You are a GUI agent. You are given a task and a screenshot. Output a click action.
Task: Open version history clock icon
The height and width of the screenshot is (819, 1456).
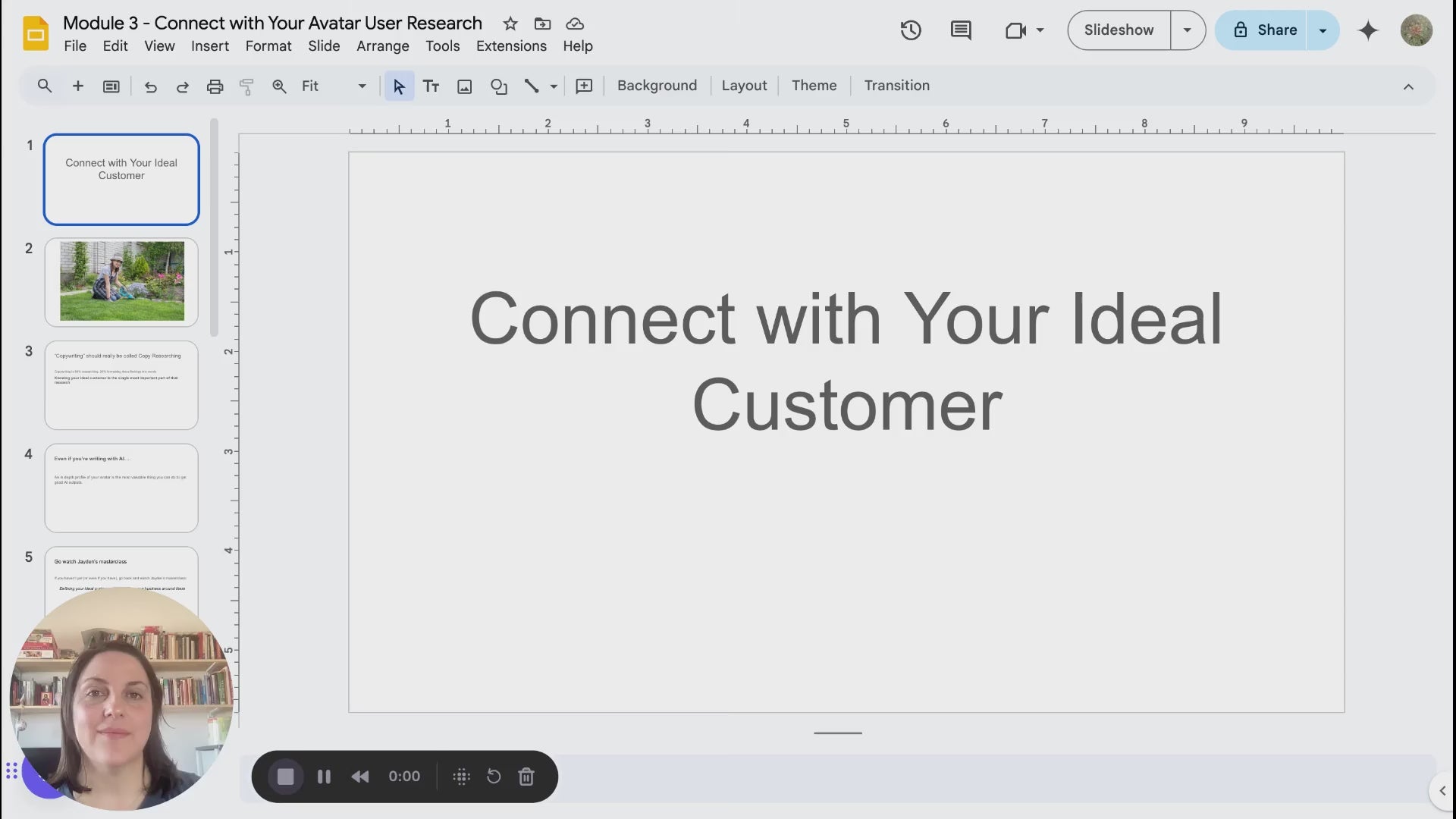pos(910,30)
